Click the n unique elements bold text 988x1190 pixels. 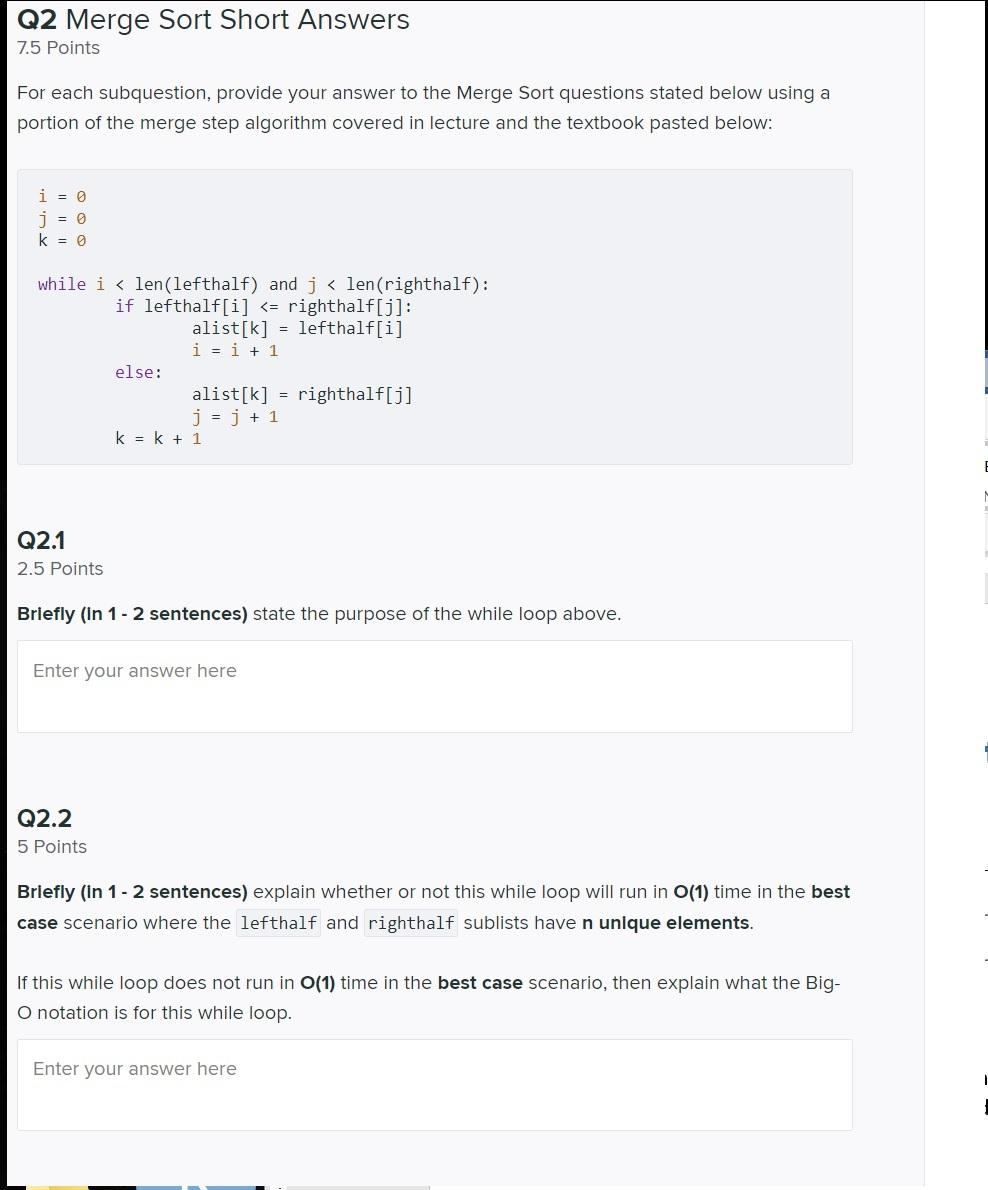[x=664, y=922]
